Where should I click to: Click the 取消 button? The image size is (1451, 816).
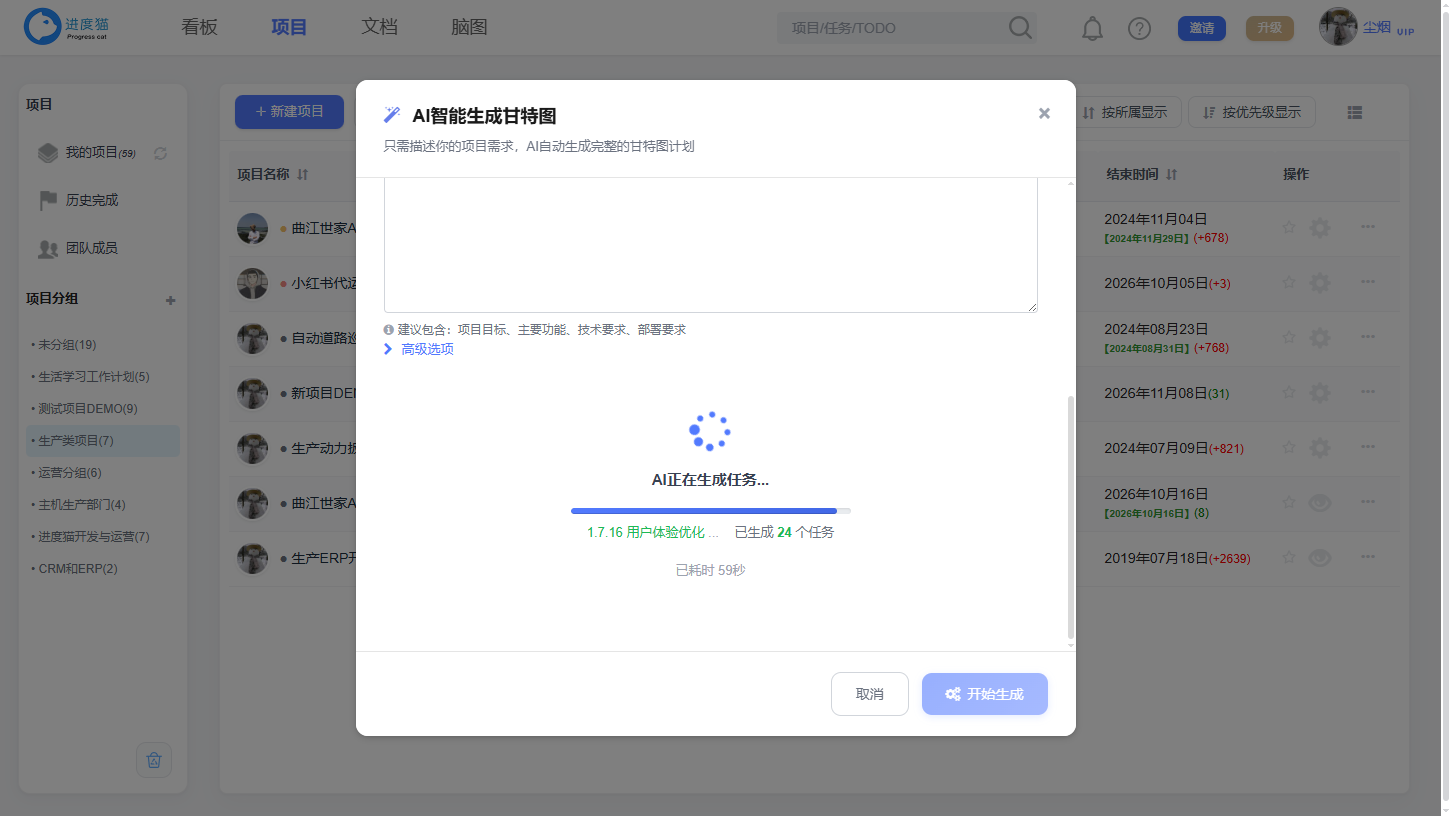(870, 694)
